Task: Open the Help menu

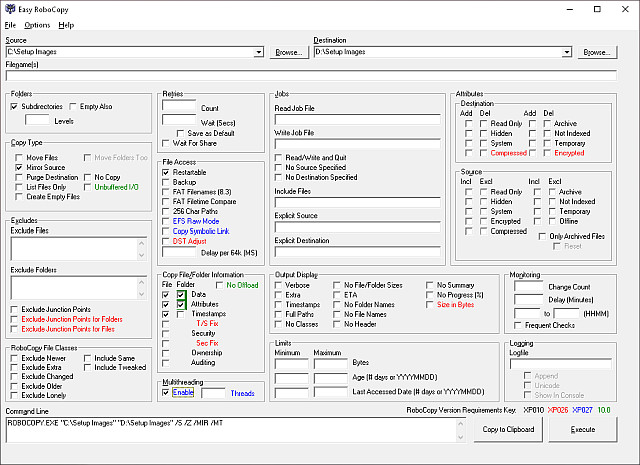Action: pyautogui.click(x=66, y=25)
